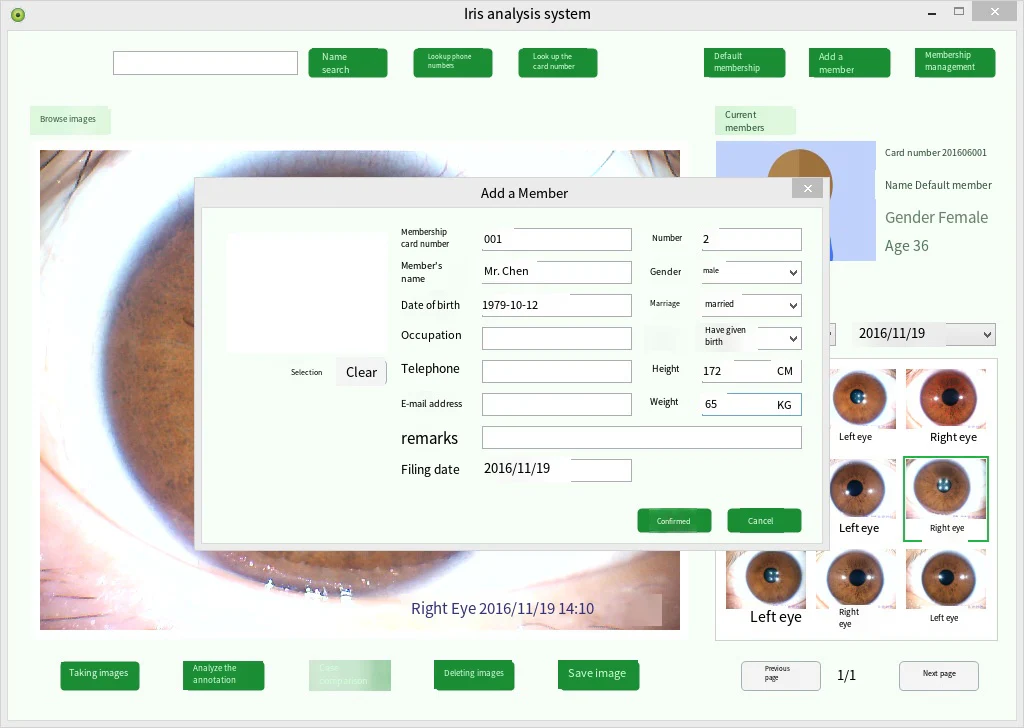Open the Have given birth dropdown
Screen dimensions: 1024x728
[x=752, y=338]
